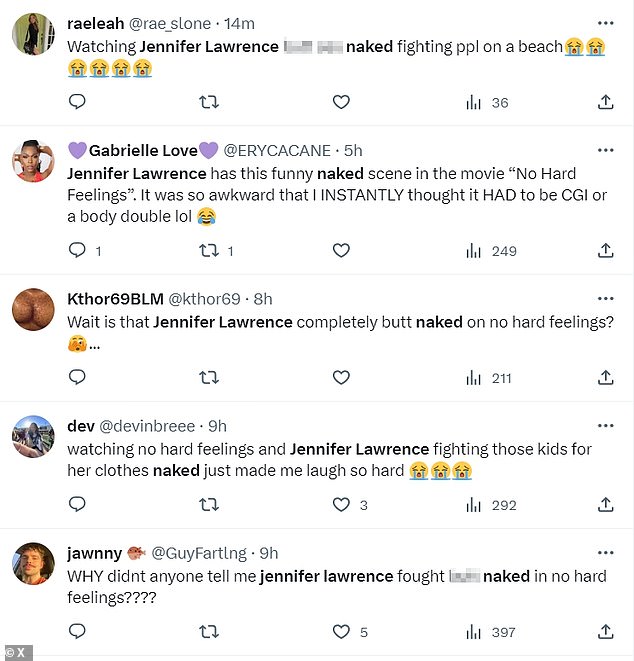Viewport: 634px width, 661px height.
Task: Like the tweet by Kthor69BLM
Action: pyautogui.click(x=341, y=377)
